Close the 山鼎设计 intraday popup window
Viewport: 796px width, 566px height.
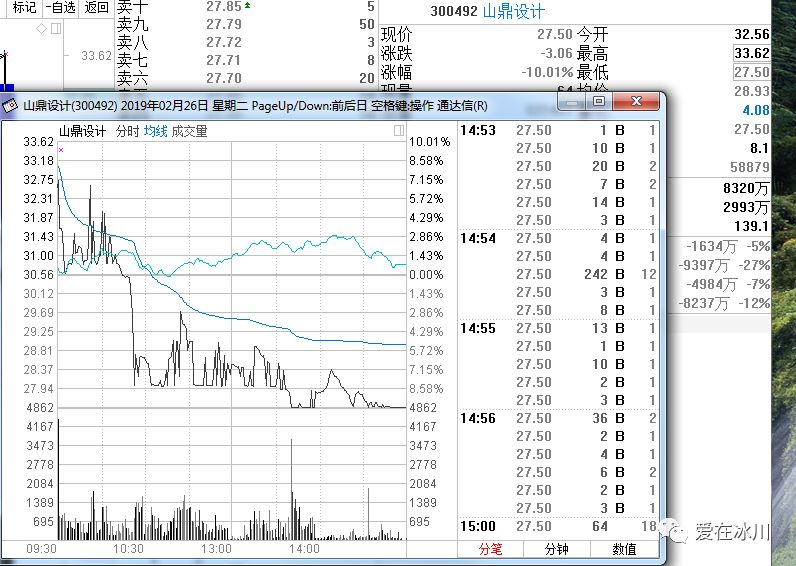(636, 102)
